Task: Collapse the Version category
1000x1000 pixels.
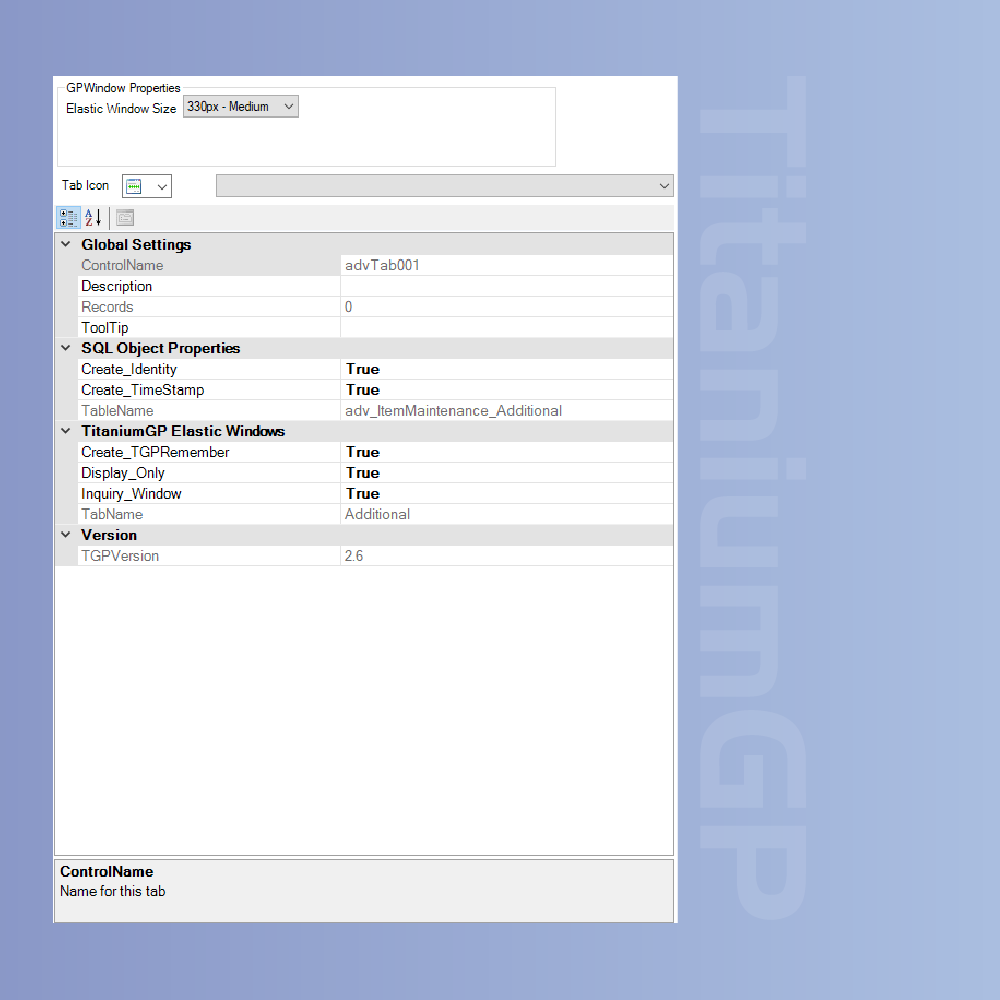Action: (66, 534)
